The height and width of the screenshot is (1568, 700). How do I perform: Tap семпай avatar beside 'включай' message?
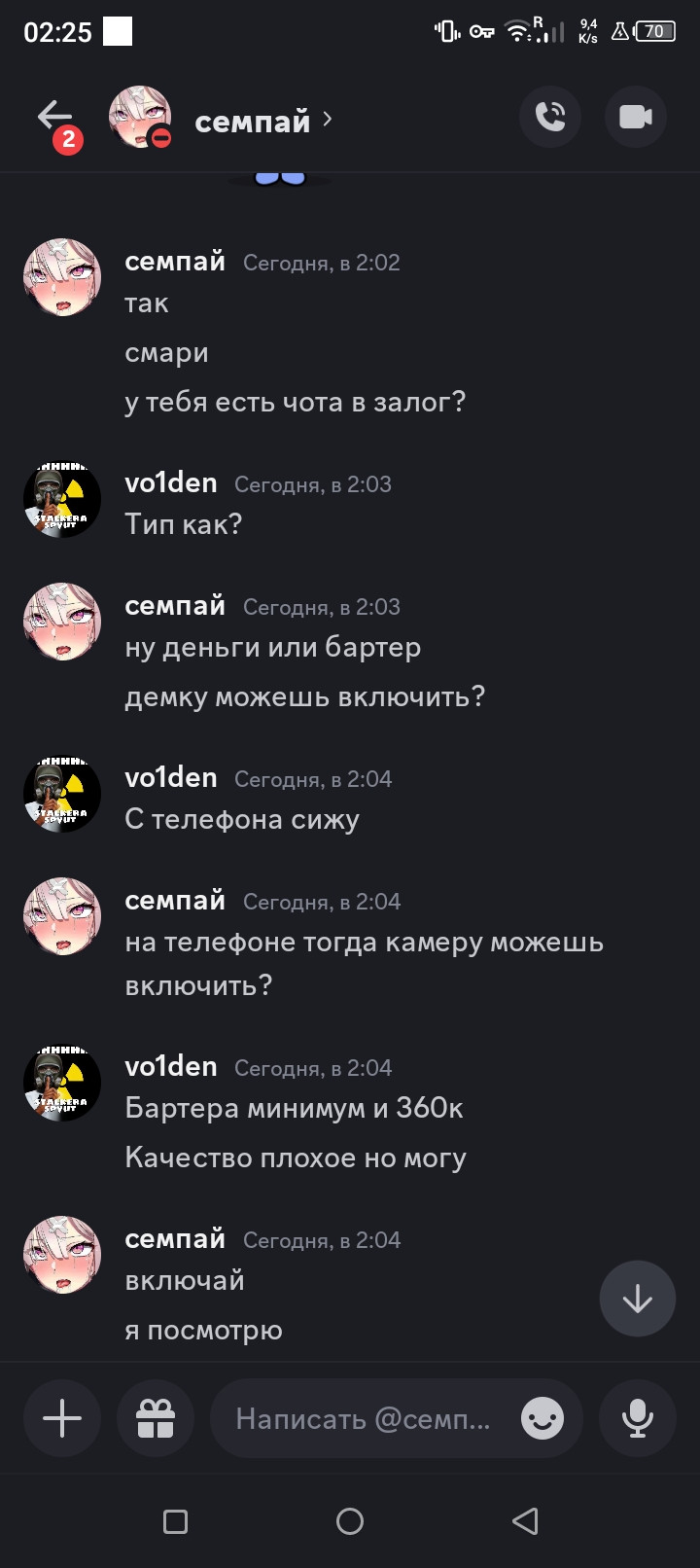62,1255
